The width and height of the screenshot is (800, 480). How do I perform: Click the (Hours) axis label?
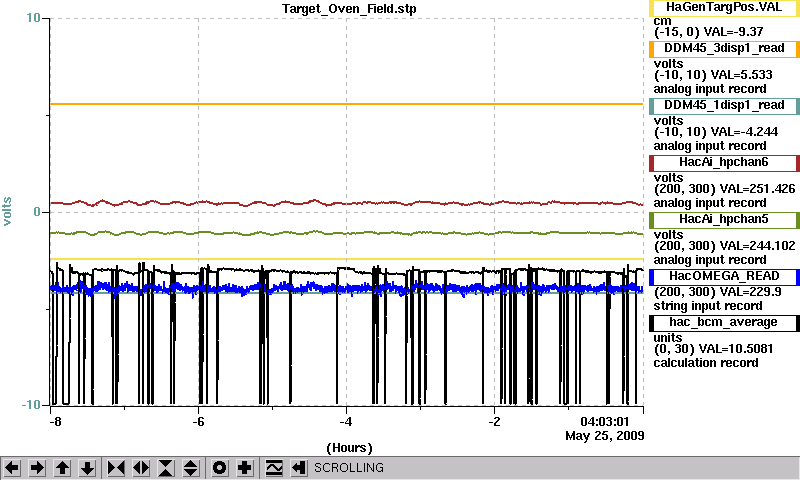pos(349,448)
